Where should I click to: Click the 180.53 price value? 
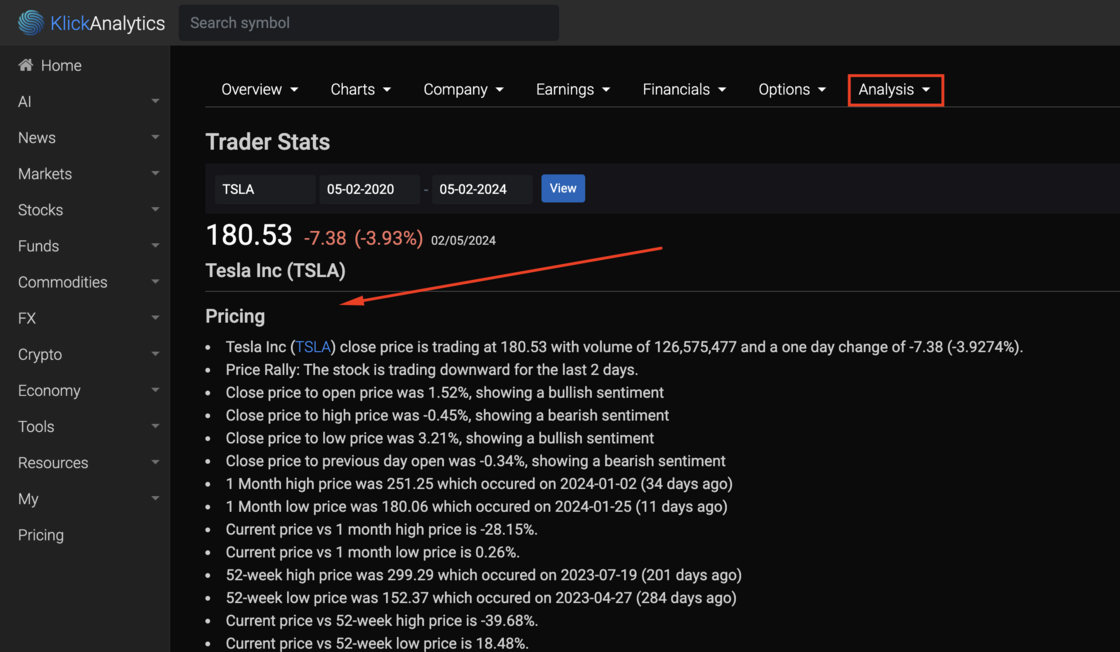click(249, 236)
